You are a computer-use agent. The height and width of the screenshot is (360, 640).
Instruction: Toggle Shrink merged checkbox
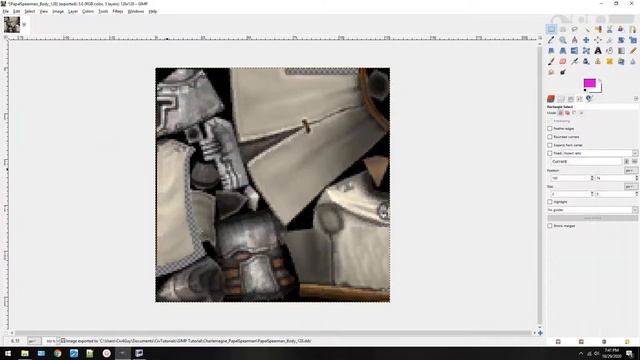[x=550, y=226]
